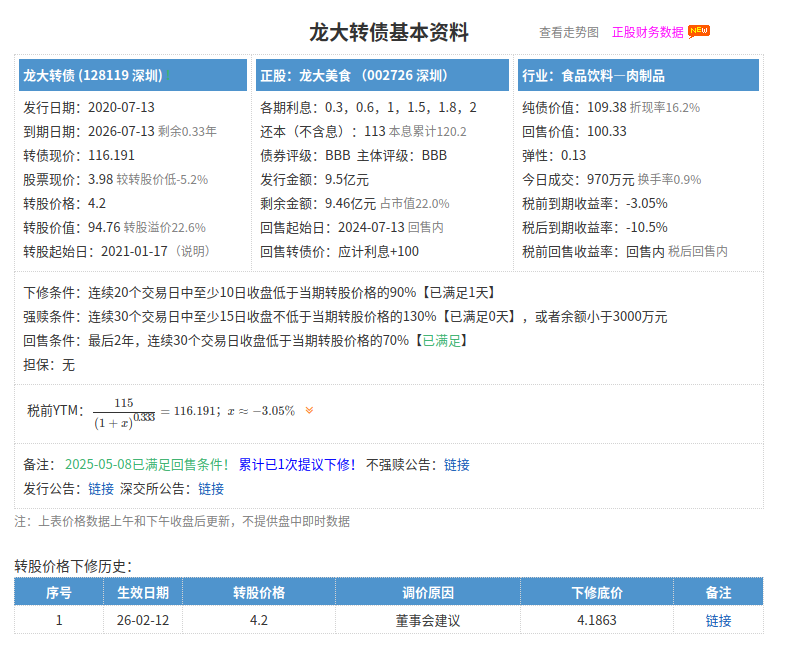Open 查看走势图 trend chart link
Screen dimensions: 793x650
tap(569, 32)
